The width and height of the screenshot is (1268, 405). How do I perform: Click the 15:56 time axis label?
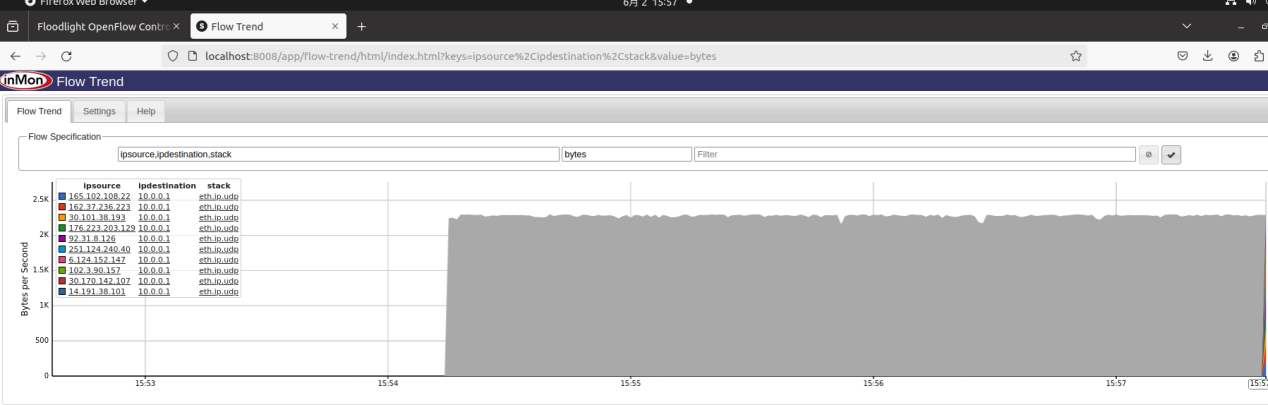[x=873, y=384]
